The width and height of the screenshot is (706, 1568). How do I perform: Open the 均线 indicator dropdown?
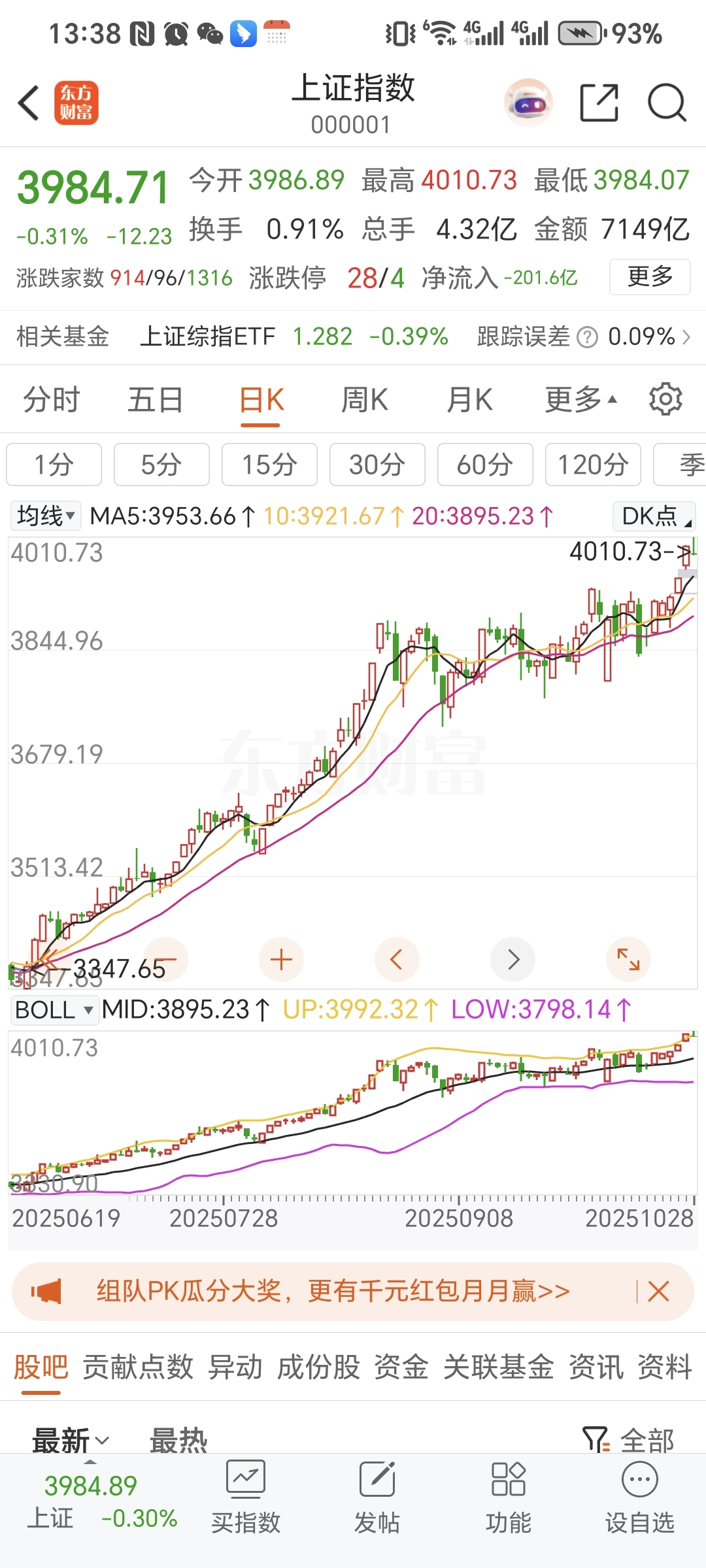[45, 516]
